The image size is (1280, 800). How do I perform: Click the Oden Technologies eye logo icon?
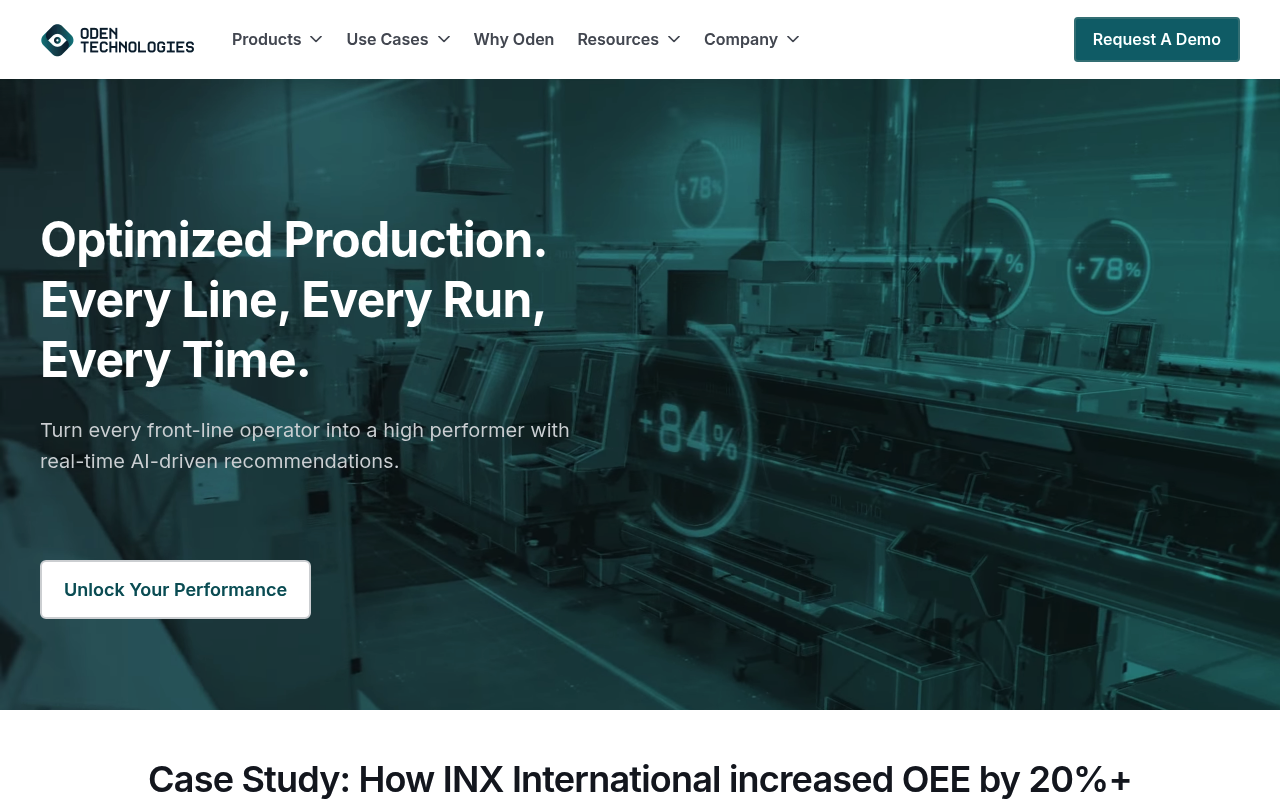[57, 40]
